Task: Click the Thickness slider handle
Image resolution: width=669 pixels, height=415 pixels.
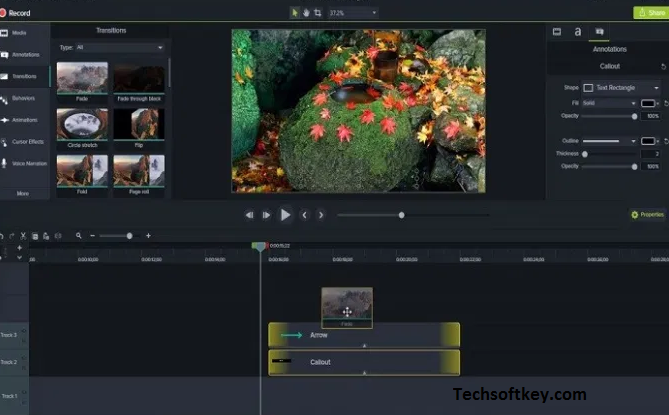Action: (585, 154)
